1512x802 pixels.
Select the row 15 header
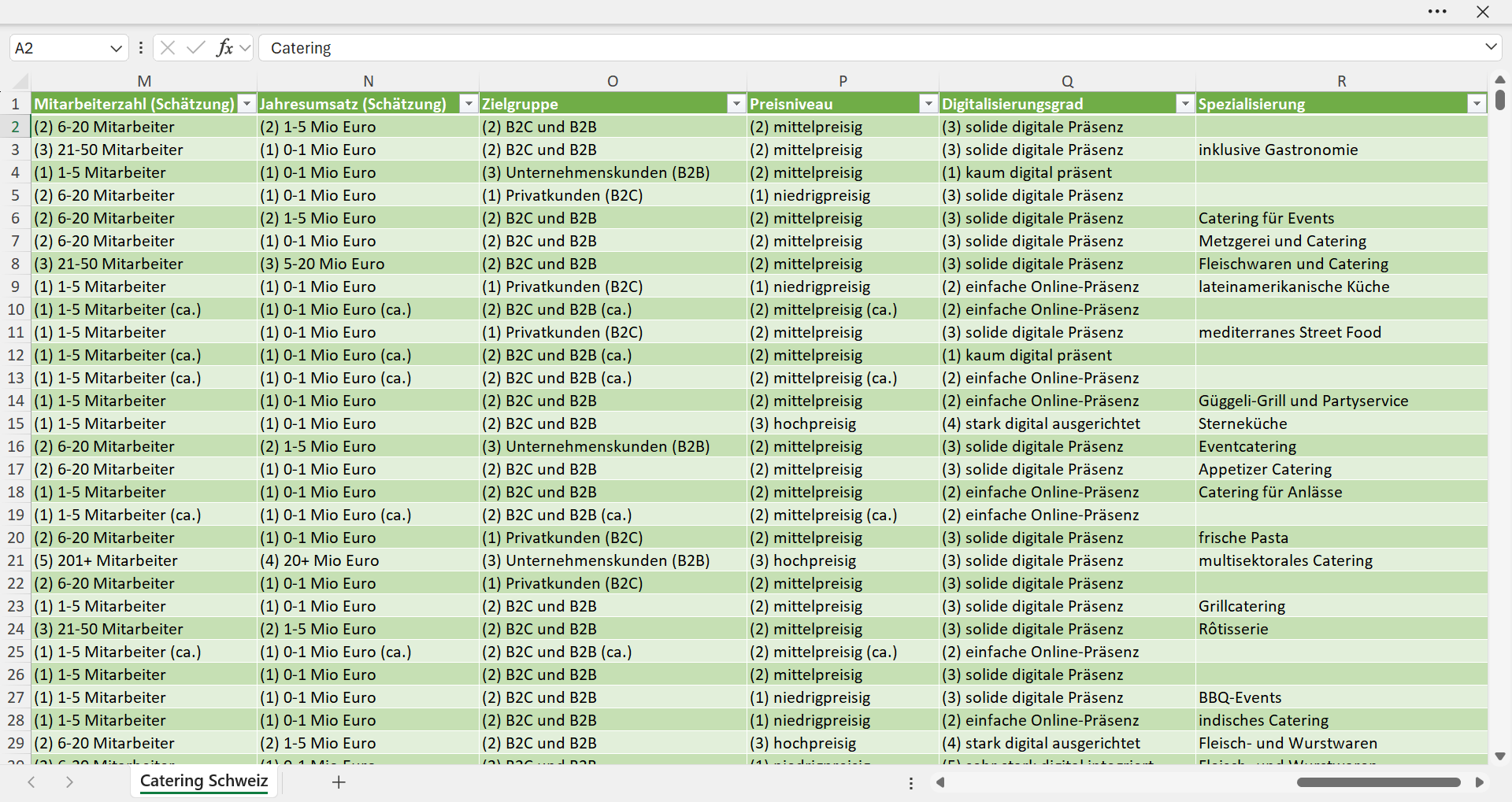click(x=16, y=423)
